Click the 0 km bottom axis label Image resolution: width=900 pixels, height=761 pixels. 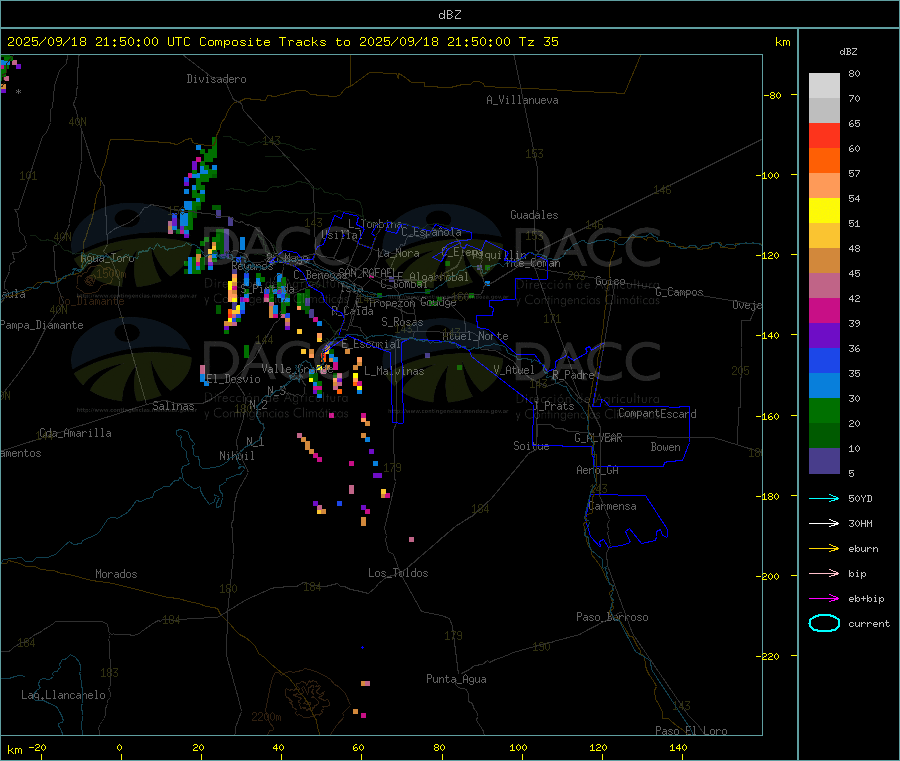pos(119,747)
